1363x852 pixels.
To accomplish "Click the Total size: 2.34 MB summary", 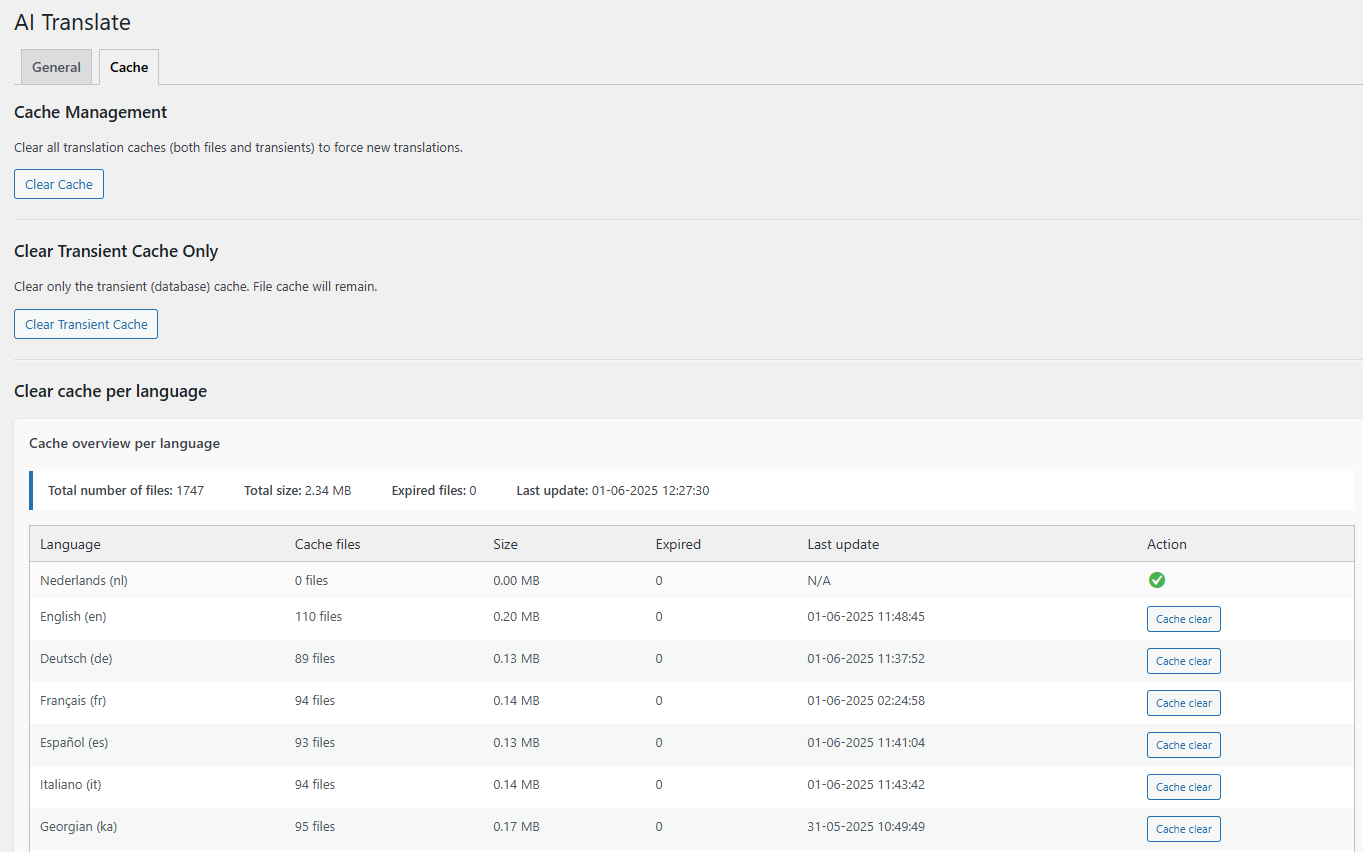I will click(x=298, y=490).
